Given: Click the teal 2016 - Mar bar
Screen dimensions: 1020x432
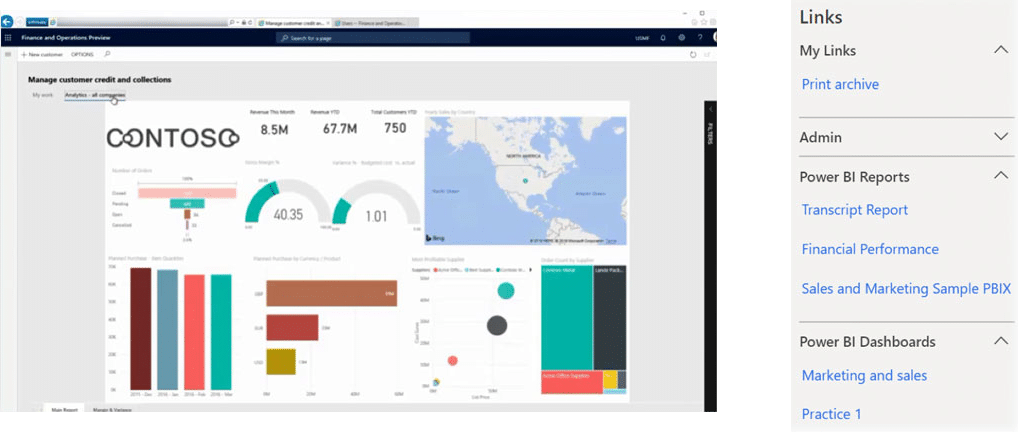Looking at the screenshot, I should point(221,332).
